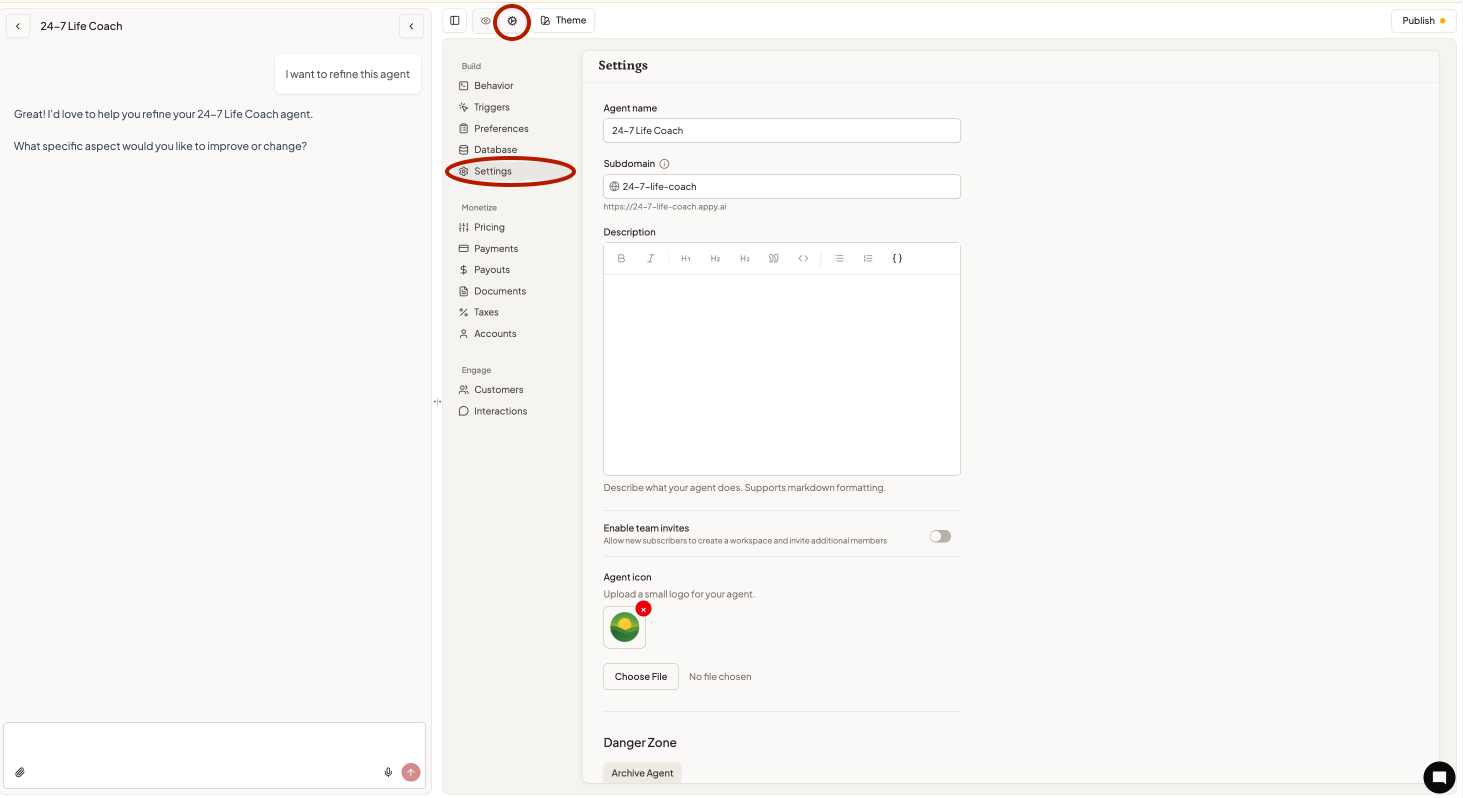The width and height of the screenshot is (1463, 798).
Task: Go to the Payouts page
Action: [492, 270]
